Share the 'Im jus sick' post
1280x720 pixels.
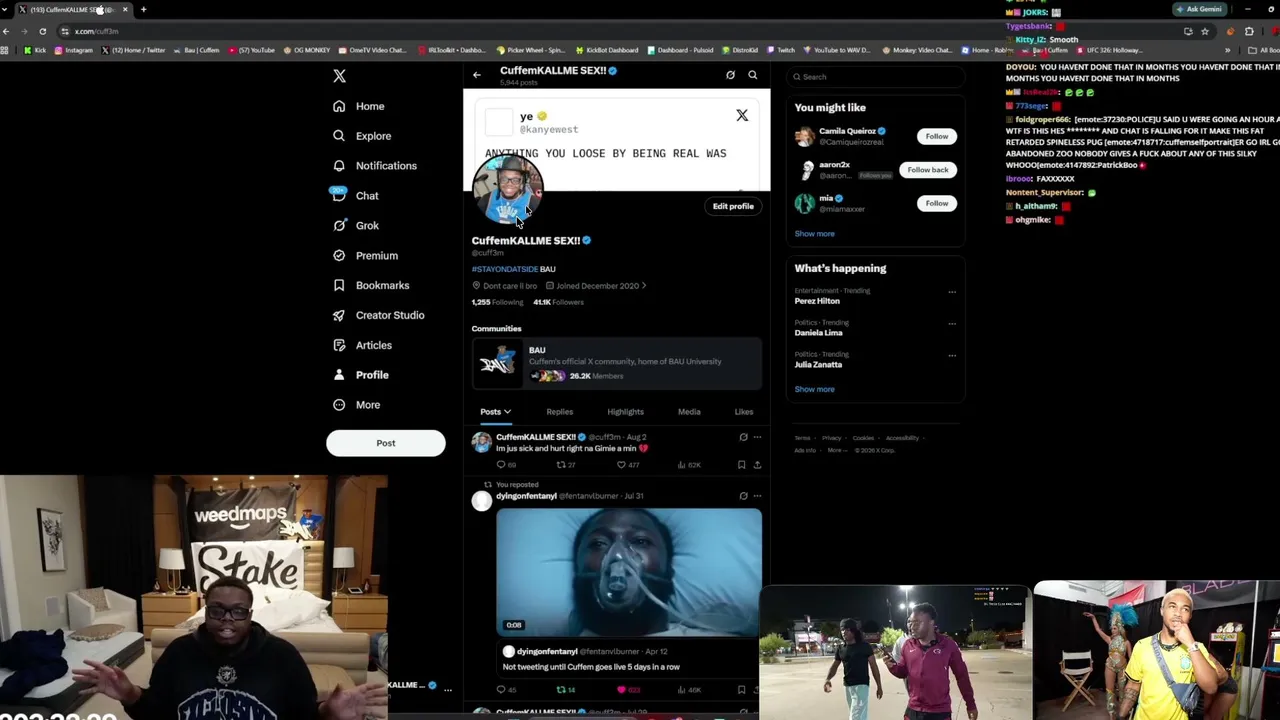[x=757, y=465]
